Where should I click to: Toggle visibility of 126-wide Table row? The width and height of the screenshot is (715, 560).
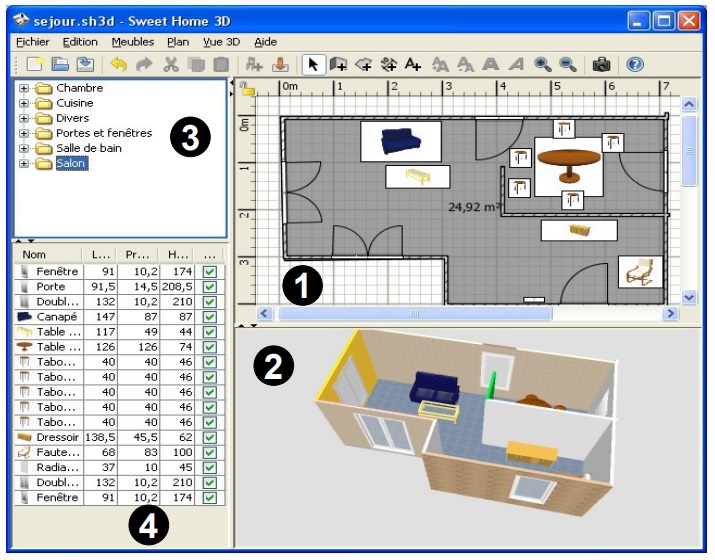[210, 347]
